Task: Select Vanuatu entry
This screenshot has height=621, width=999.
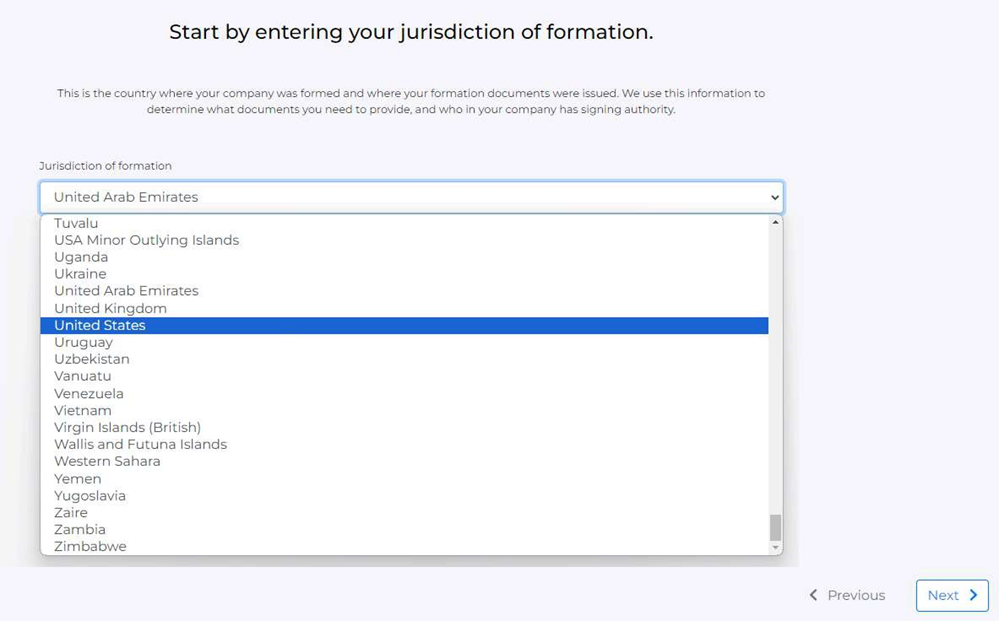Action: tap(404, 376)
